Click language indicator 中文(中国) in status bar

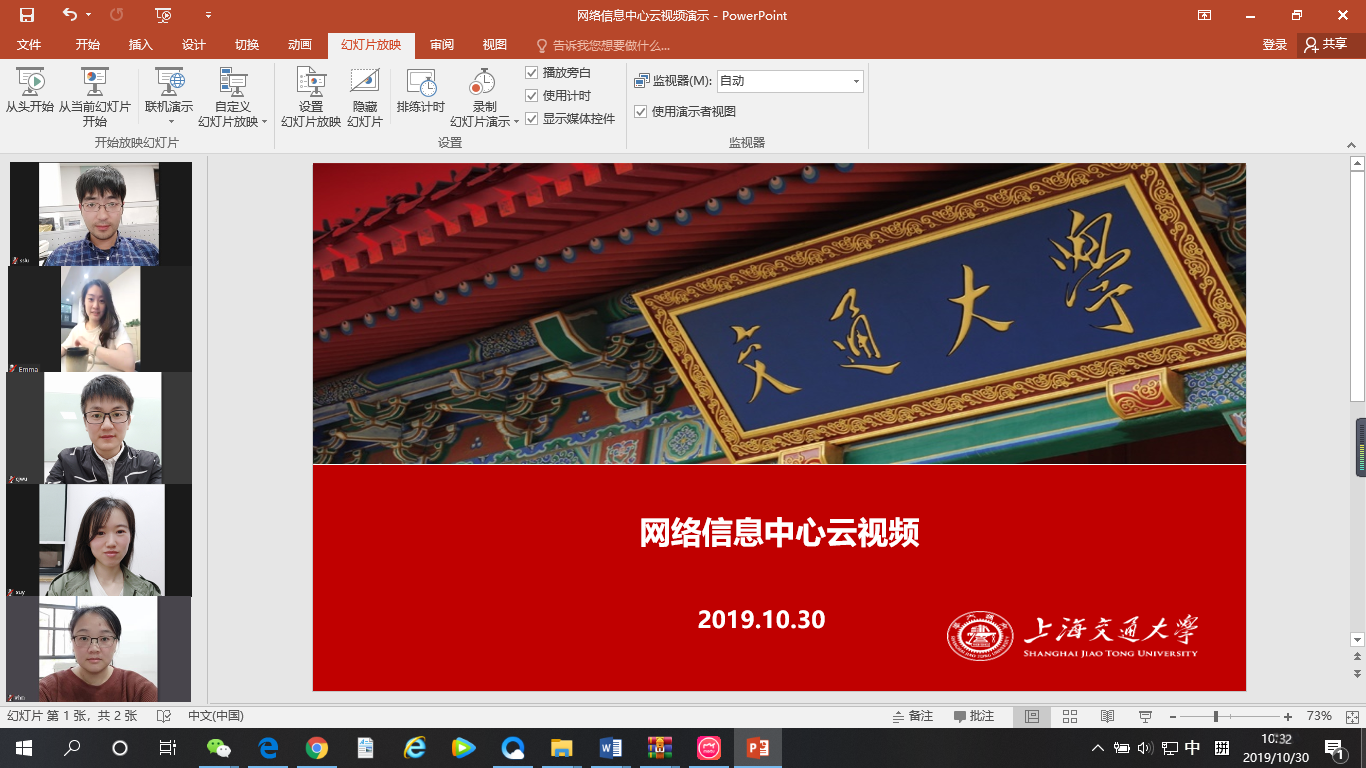tap(216, 716)
